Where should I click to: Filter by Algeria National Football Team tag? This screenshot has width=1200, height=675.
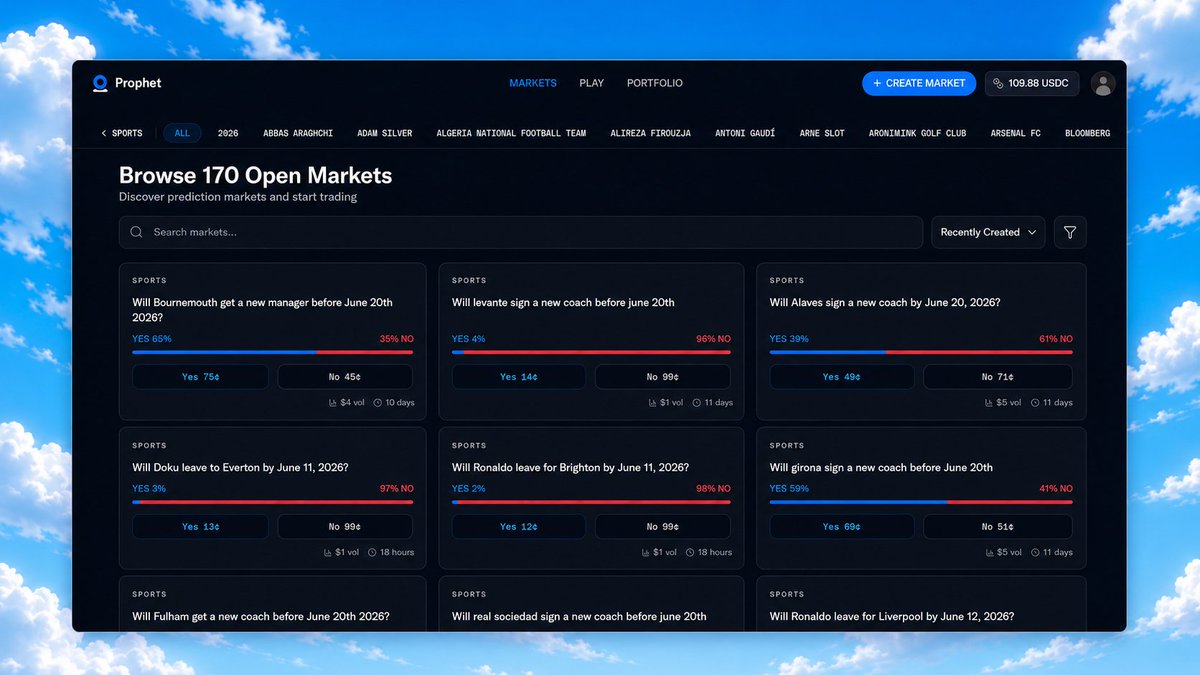511,133
